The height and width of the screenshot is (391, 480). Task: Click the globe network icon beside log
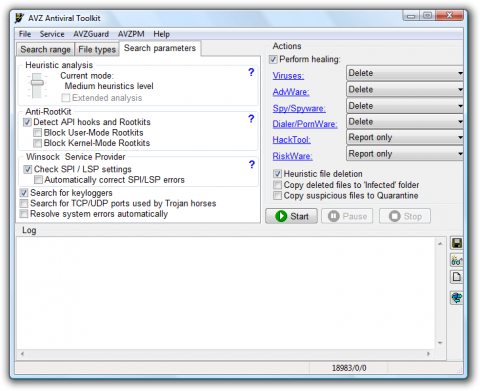(x=456, y=297)
